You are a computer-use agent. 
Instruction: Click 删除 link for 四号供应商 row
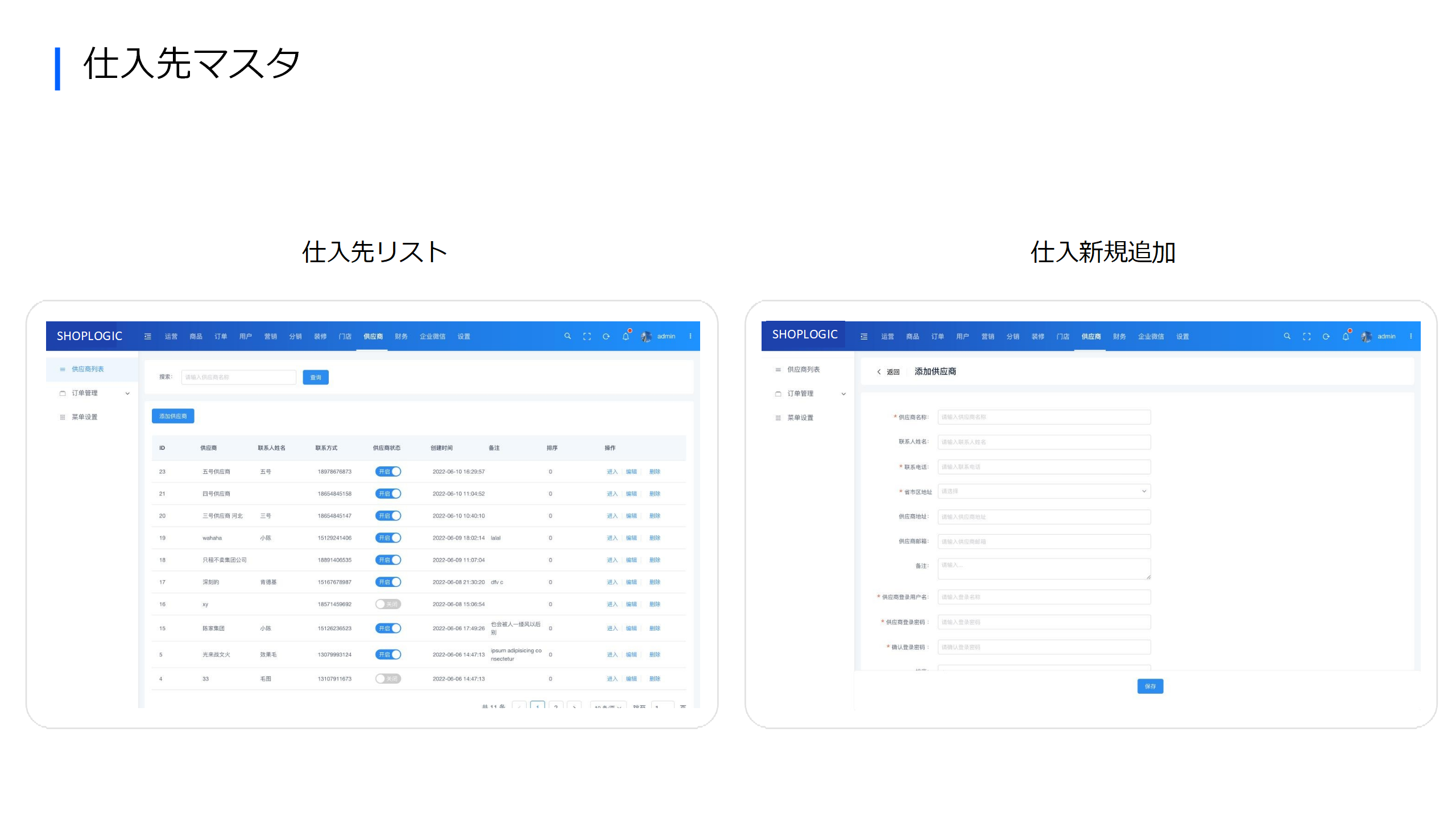(655, 494)
